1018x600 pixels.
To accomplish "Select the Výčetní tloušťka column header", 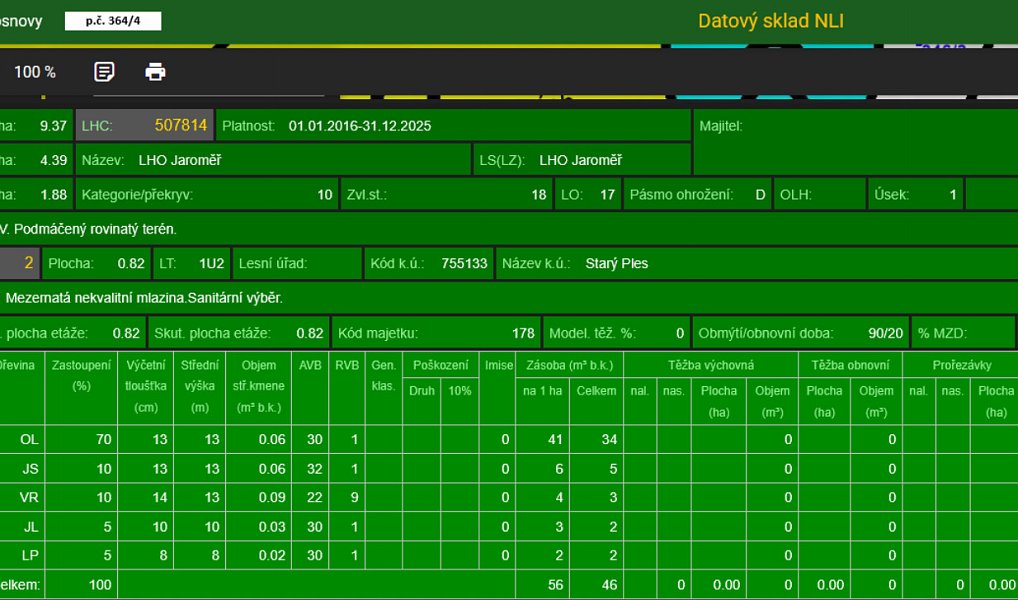I will pyautogui.click(x=145, y=386).
